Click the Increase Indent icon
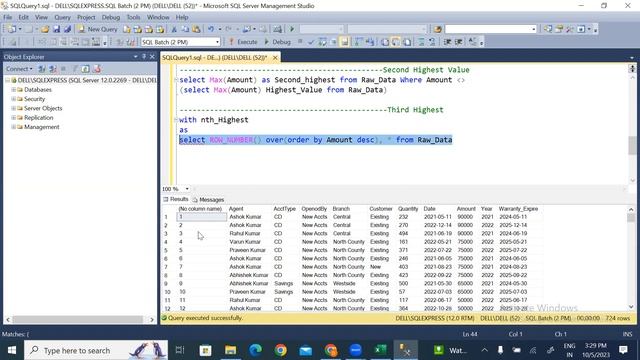The height and width of the screenshot is (360, 640). tap(458, 42)
